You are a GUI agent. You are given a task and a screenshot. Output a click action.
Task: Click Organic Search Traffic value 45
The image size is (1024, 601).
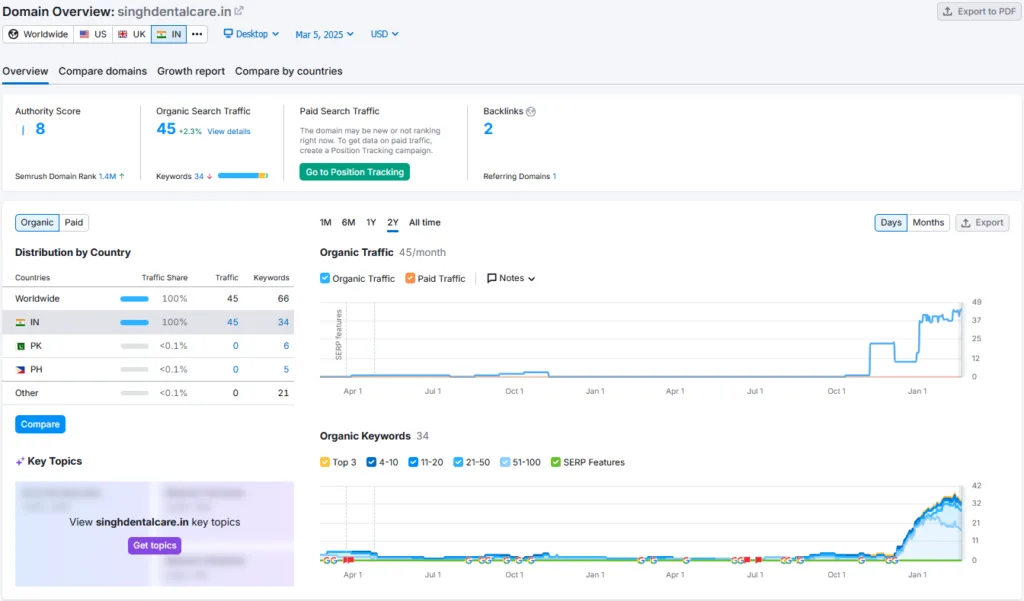166,129
